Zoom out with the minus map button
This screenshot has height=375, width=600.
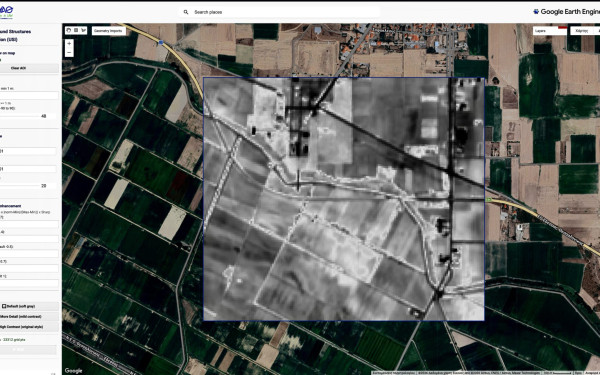point(69,52)
